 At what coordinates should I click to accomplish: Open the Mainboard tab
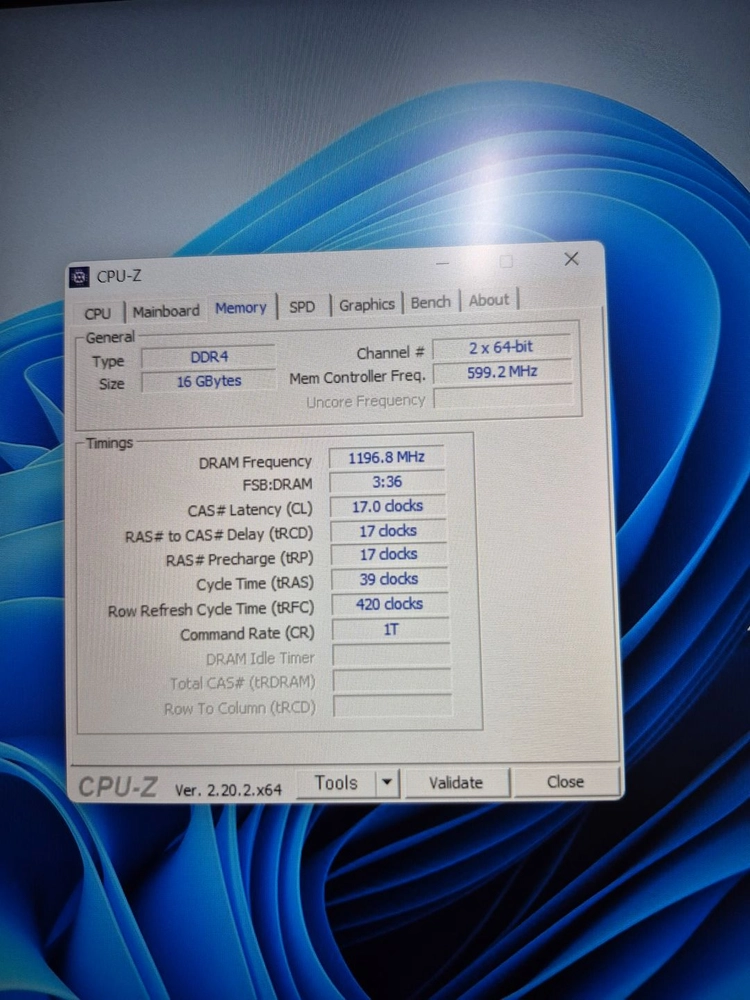coord(166,311)
